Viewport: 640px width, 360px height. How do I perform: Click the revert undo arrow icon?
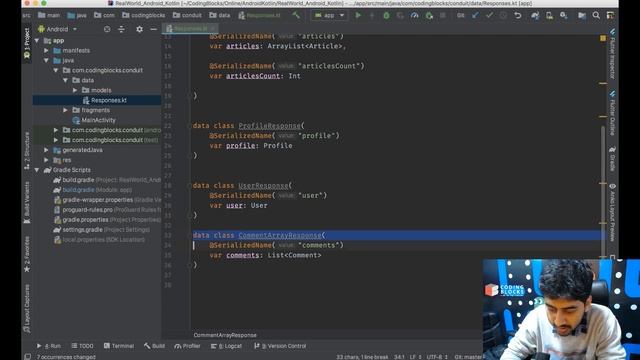[x=518, y=16]
